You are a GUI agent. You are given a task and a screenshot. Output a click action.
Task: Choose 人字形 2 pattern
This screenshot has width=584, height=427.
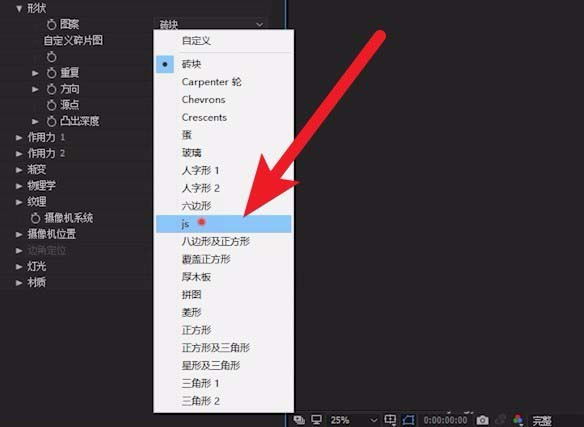tap(223, 188)
